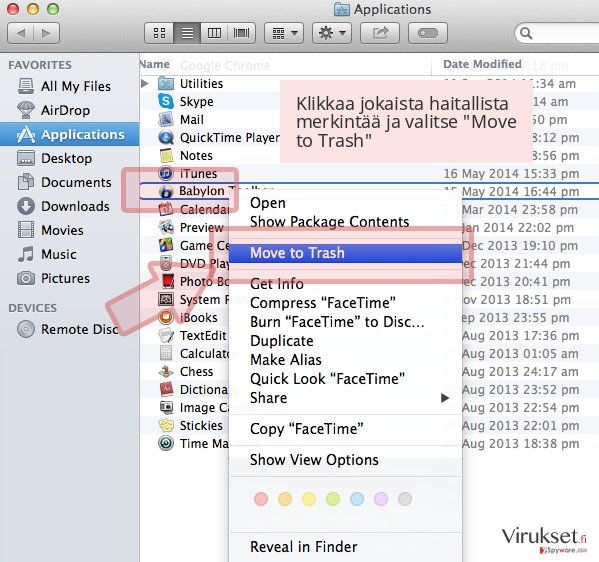The height and width of the screenshot is (562, 599).
Task: Choose Copy "FaceTime"
Action: [345, 429]
